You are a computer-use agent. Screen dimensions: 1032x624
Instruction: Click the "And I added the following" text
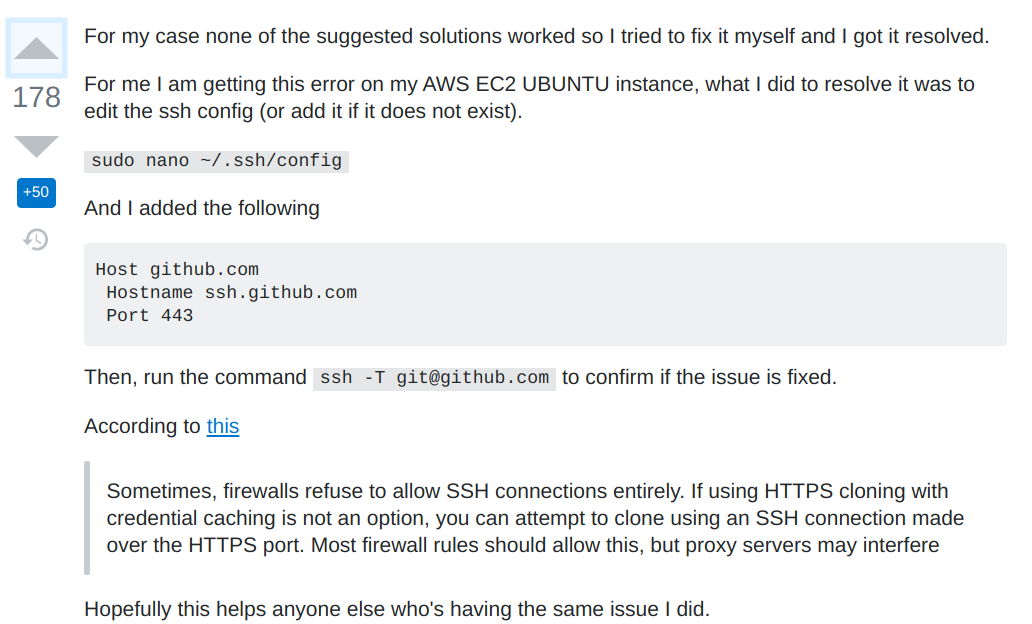click(202, 208)
